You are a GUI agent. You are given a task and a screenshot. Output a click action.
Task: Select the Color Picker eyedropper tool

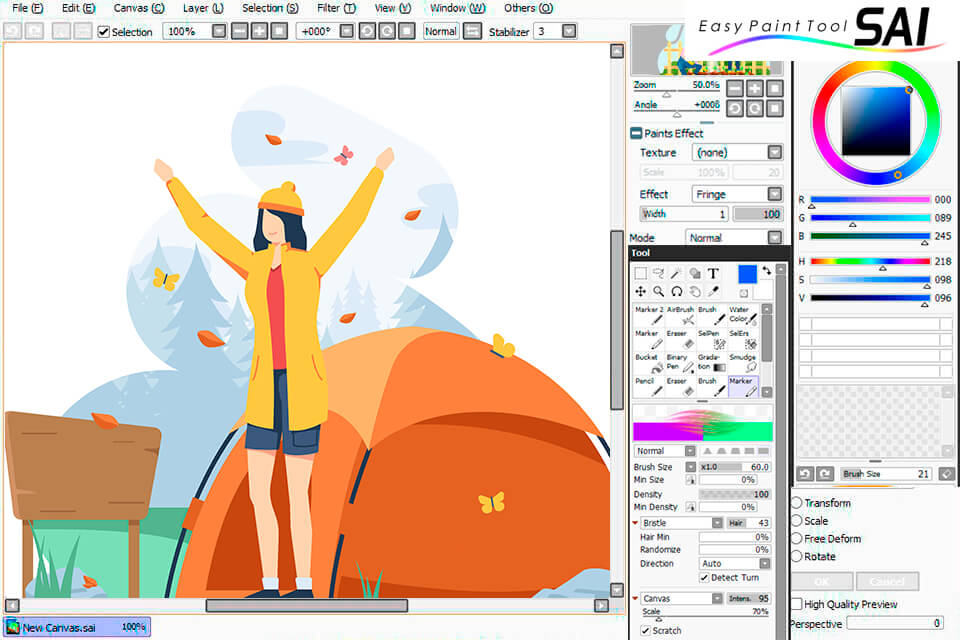pyautogui.click(x=713, y=292)
